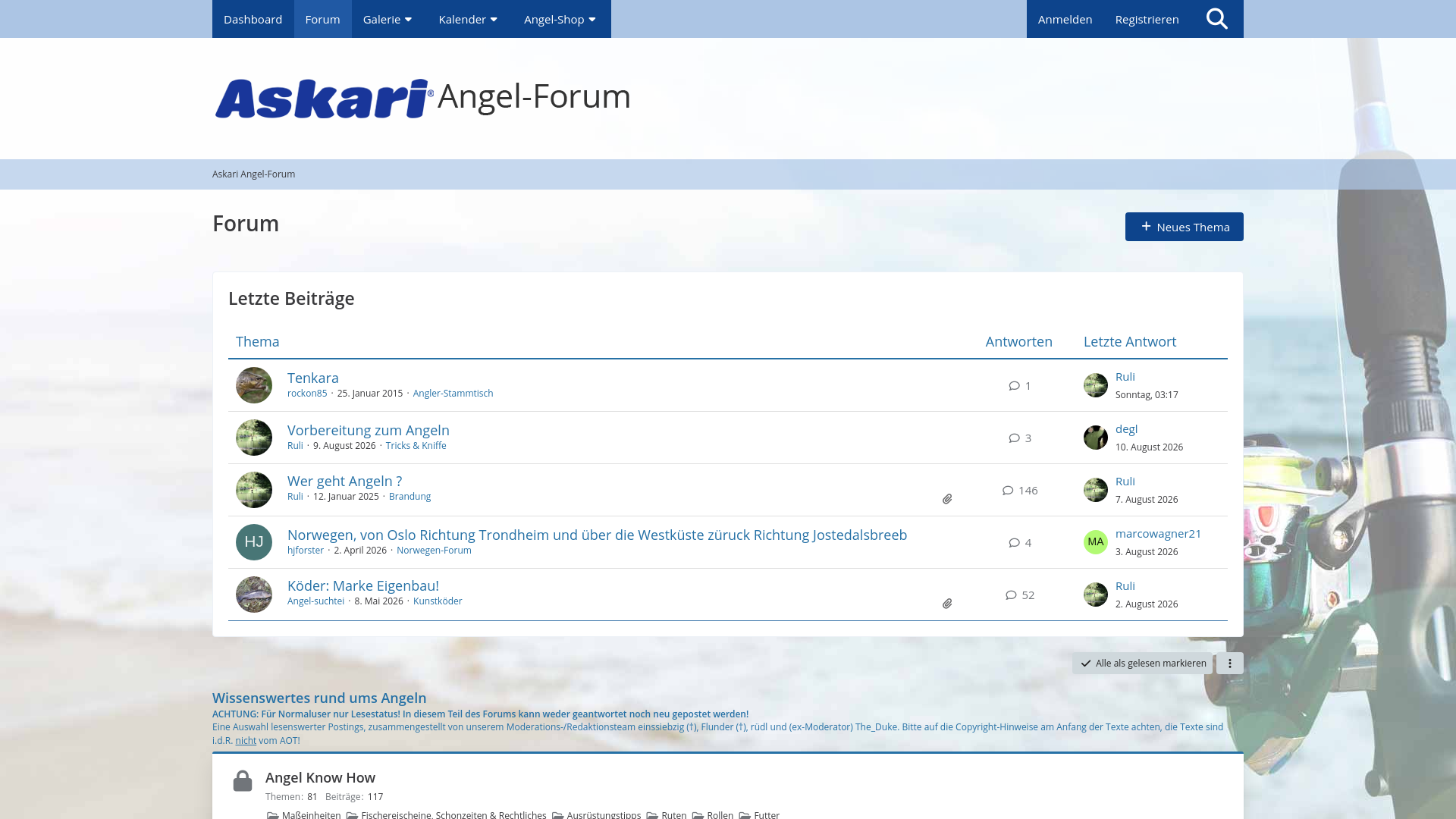Open the Norwegen, von Oslo Richtung Trondheim thread
1456x819 pixels.
pyautogui.click(x=597, y=535)
